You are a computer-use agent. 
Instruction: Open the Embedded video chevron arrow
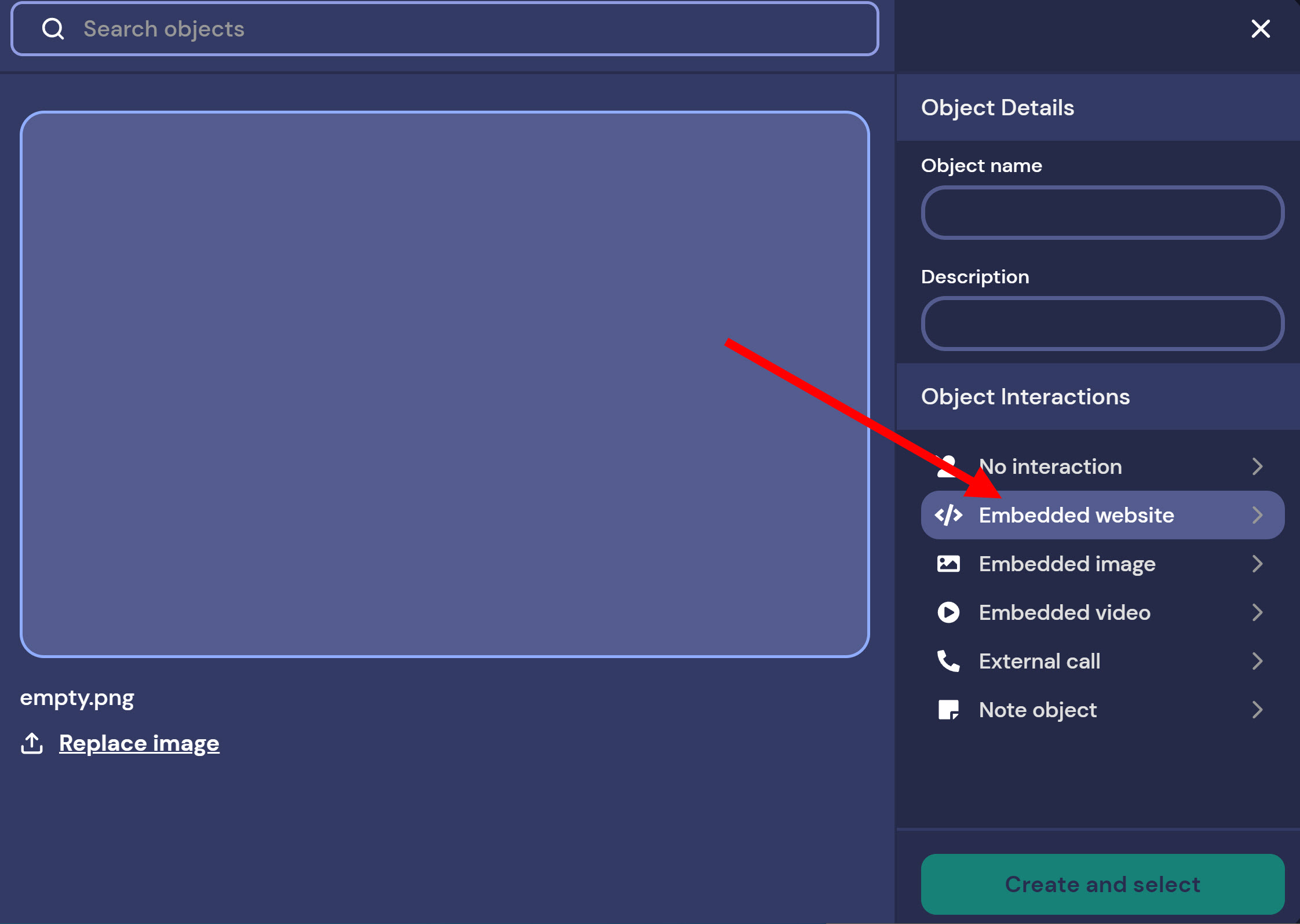(x=1257, y=612)
